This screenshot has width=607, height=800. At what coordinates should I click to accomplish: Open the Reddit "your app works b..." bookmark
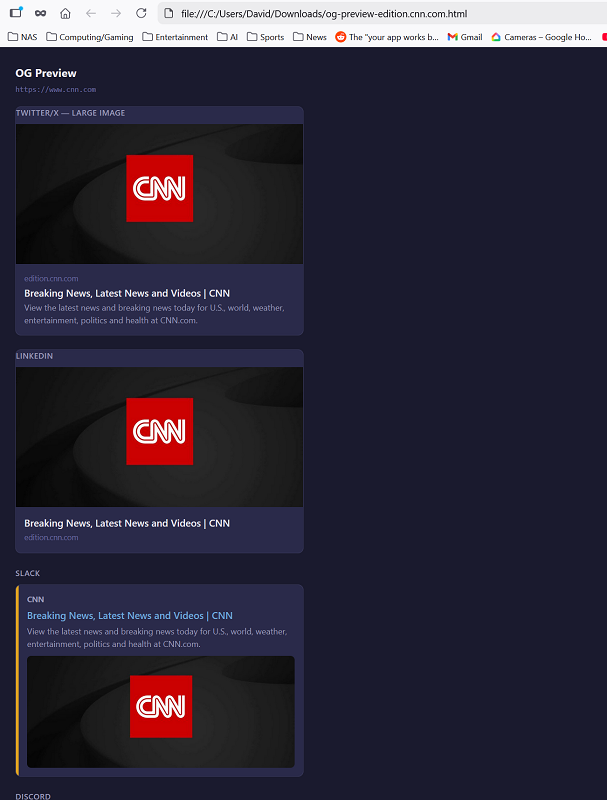click(x=387, y=37)
